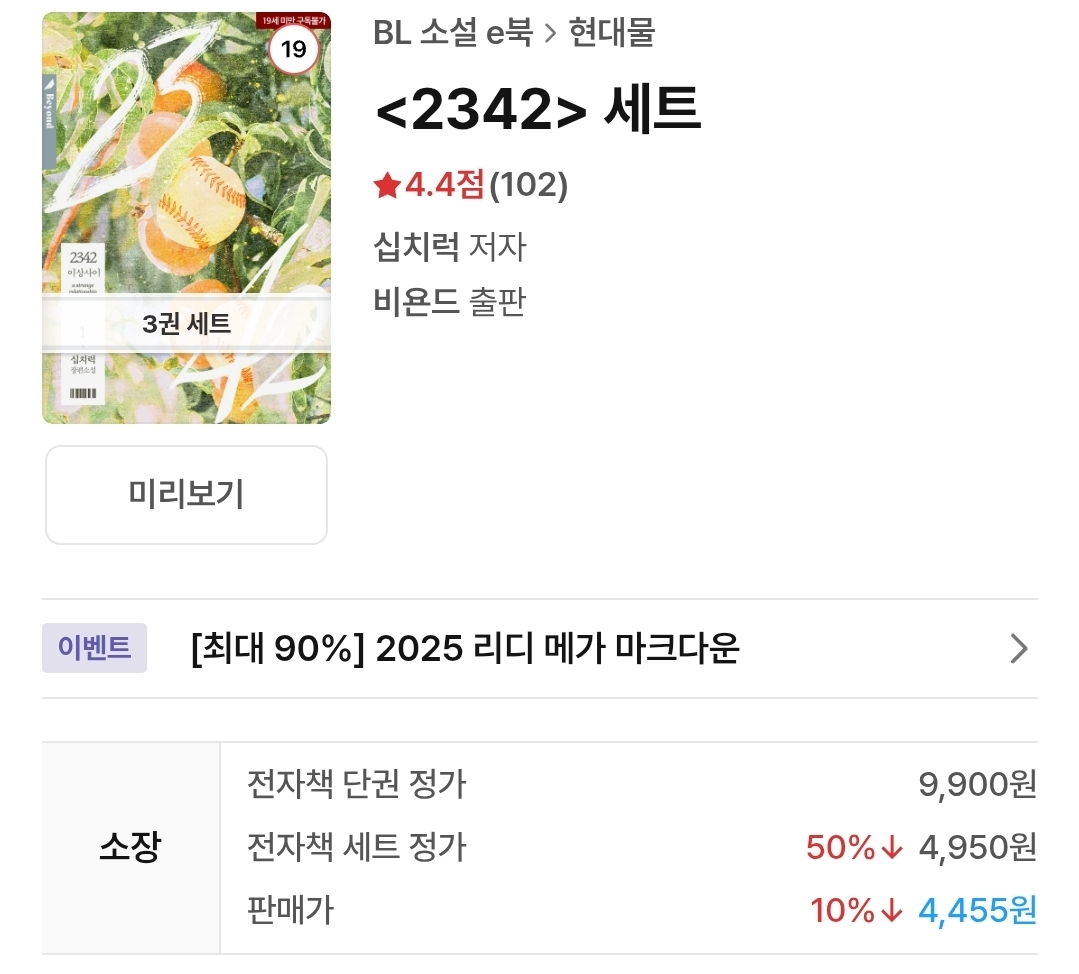
Task: Open the 현대물 subcategory breadcrumb
Action: (612, 32)
